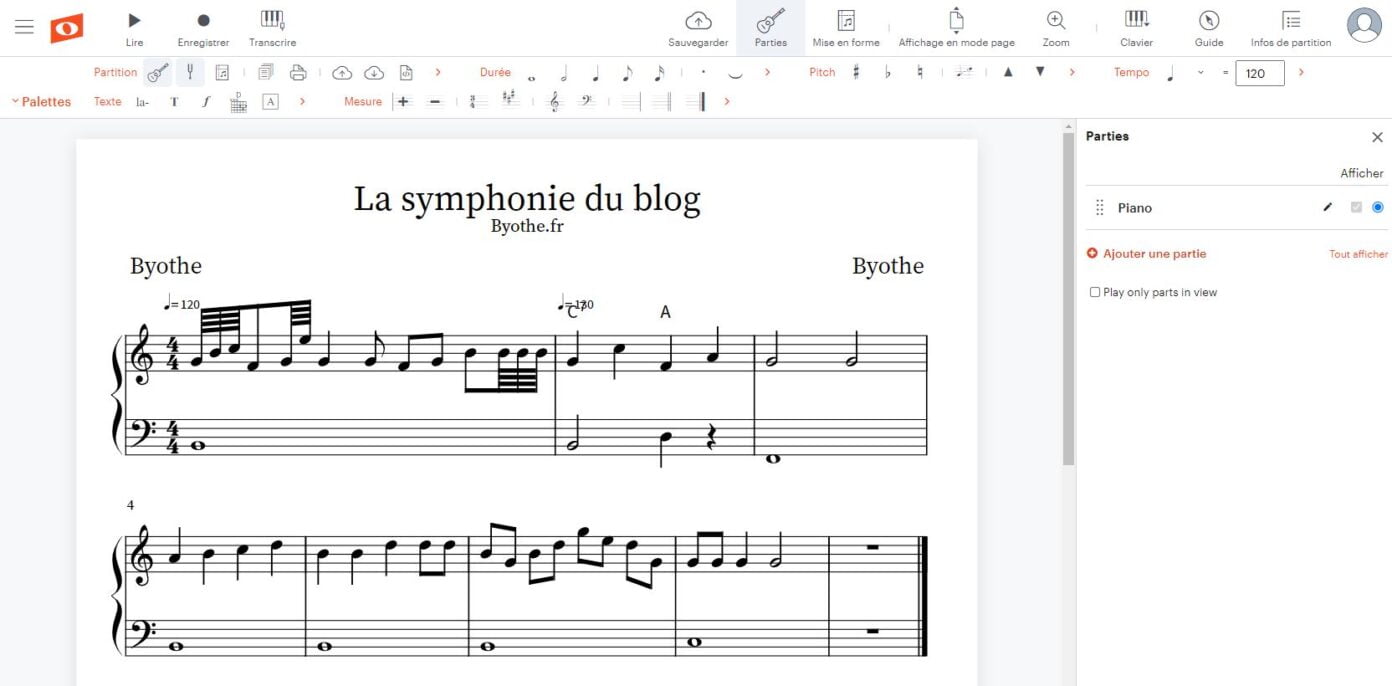Select the treble clef in Mesure tools
The height and width of the screenshot is (686, 1392).
(556, 101)
